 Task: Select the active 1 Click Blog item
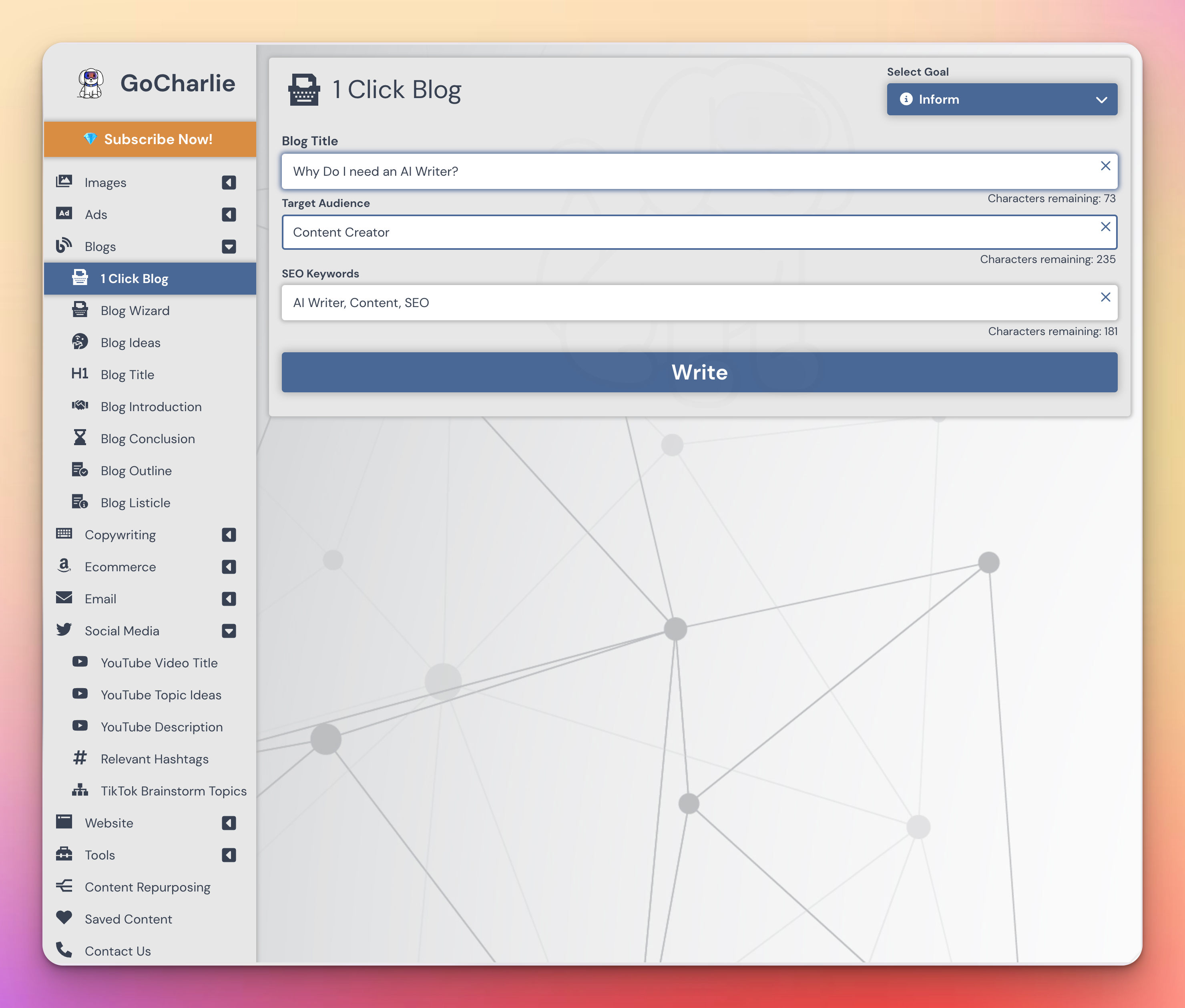[x=150, y=278]
